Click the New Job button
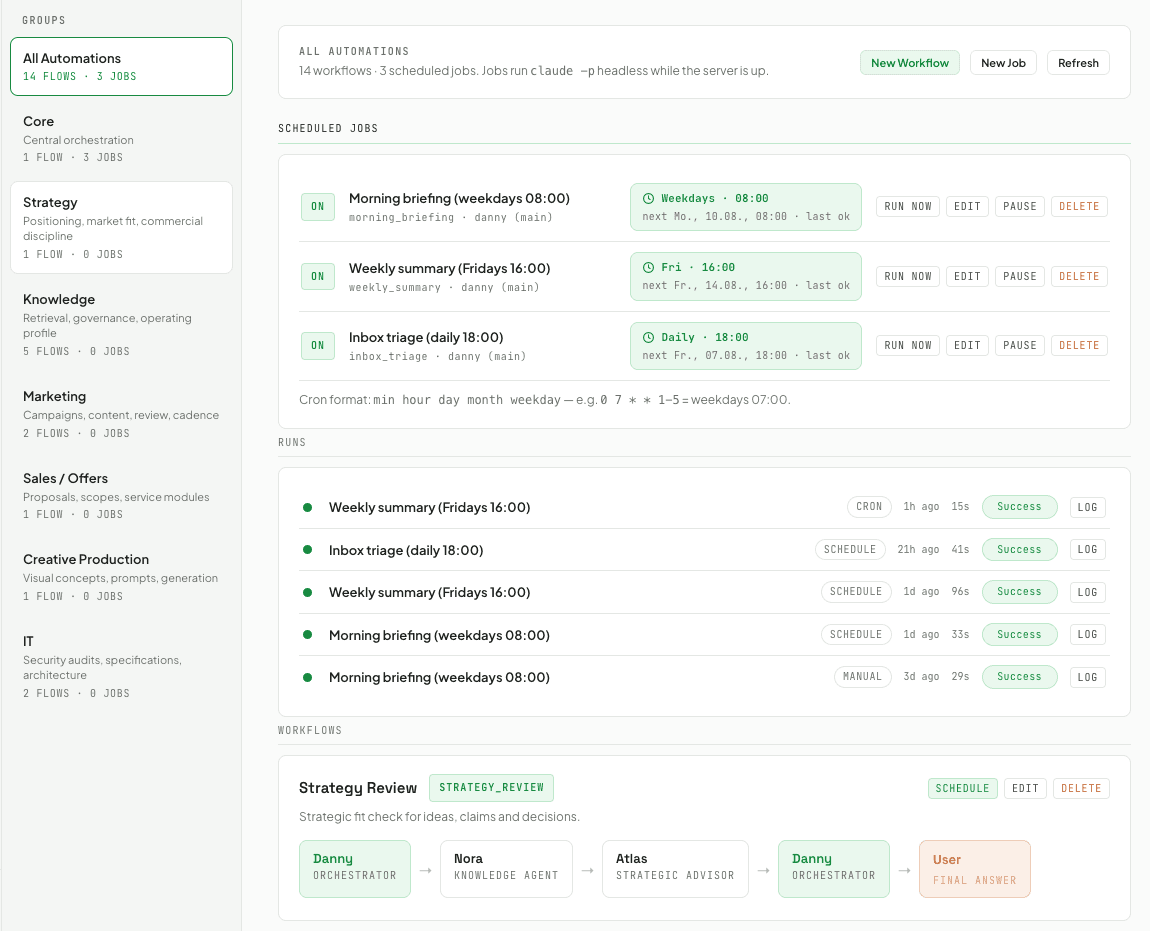The image size is (1150, 931). coord(1003,63)
